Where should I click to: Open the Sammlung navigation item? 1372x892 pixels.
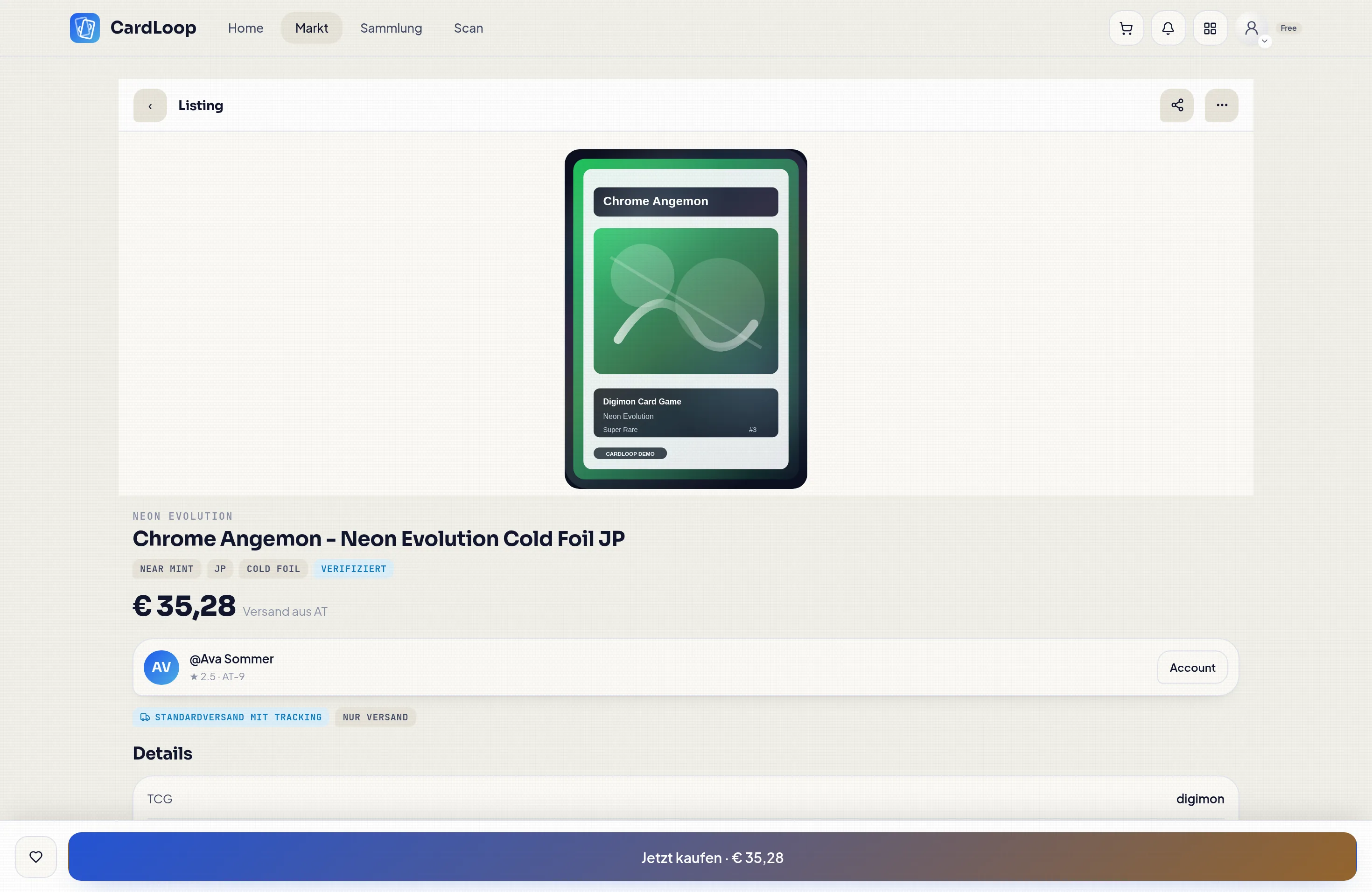391,28
